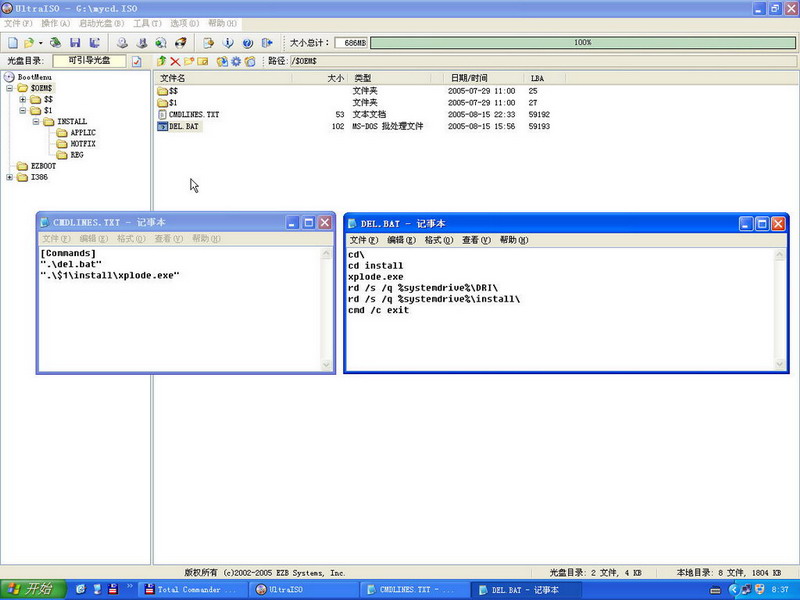Collapse the $OEM$ folder tree node
The image size is (800, 600).
coord(10,88)
